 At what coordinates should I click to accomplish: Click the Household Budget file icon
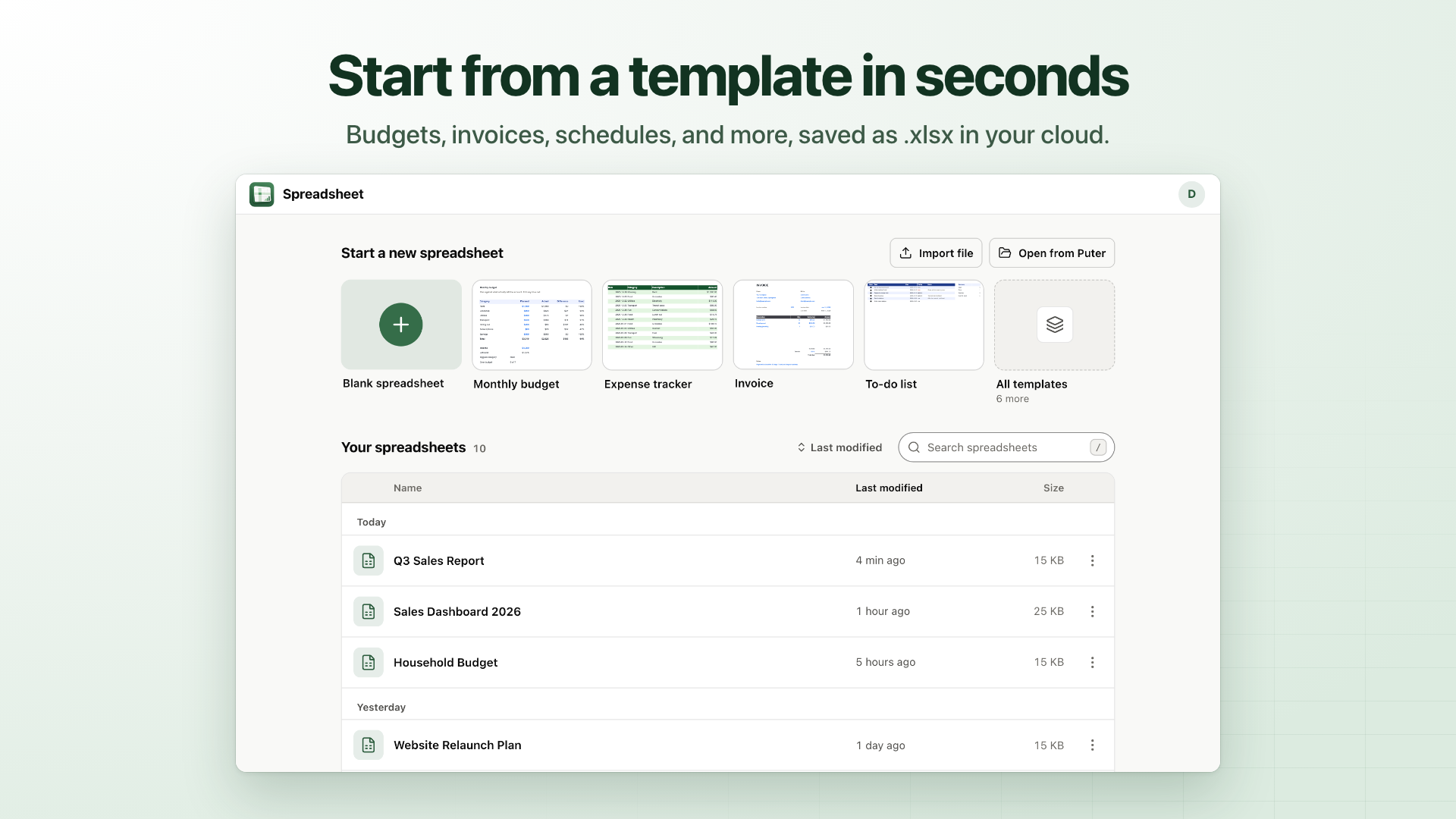[x=369, y=662]
